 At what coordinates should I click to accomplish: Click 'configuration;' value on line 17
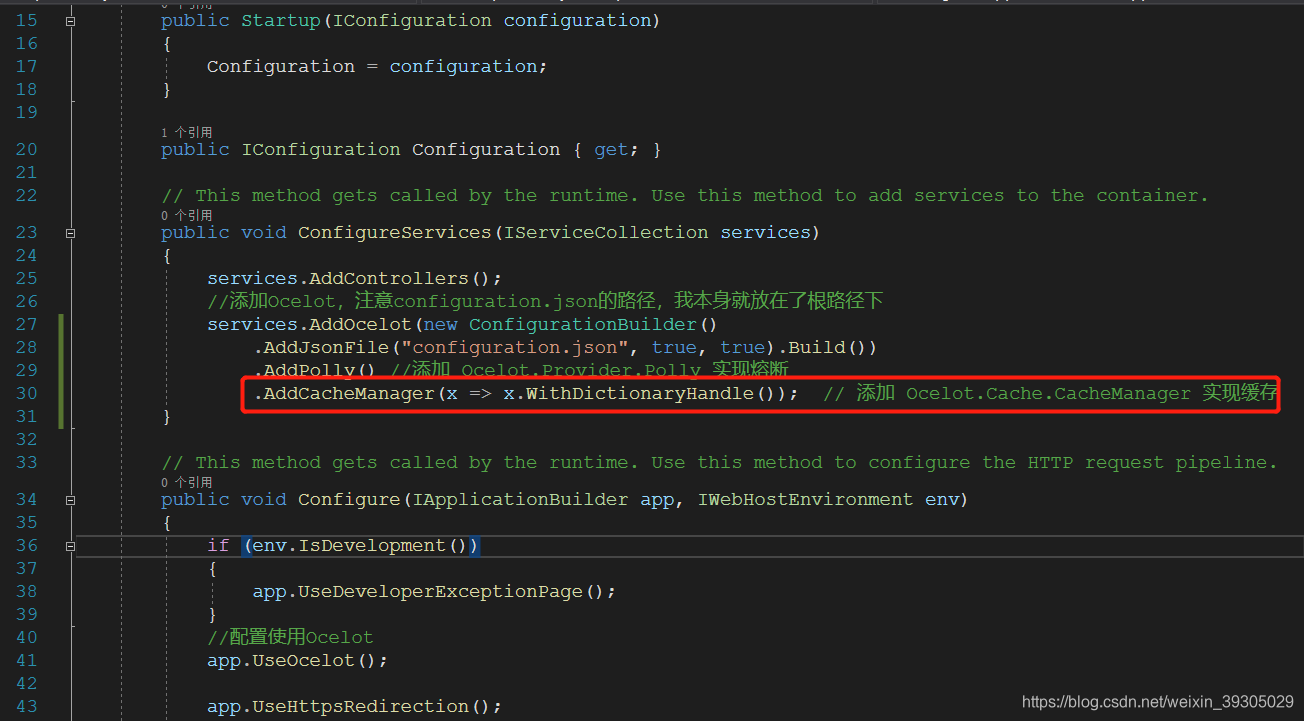click(469, 66)
